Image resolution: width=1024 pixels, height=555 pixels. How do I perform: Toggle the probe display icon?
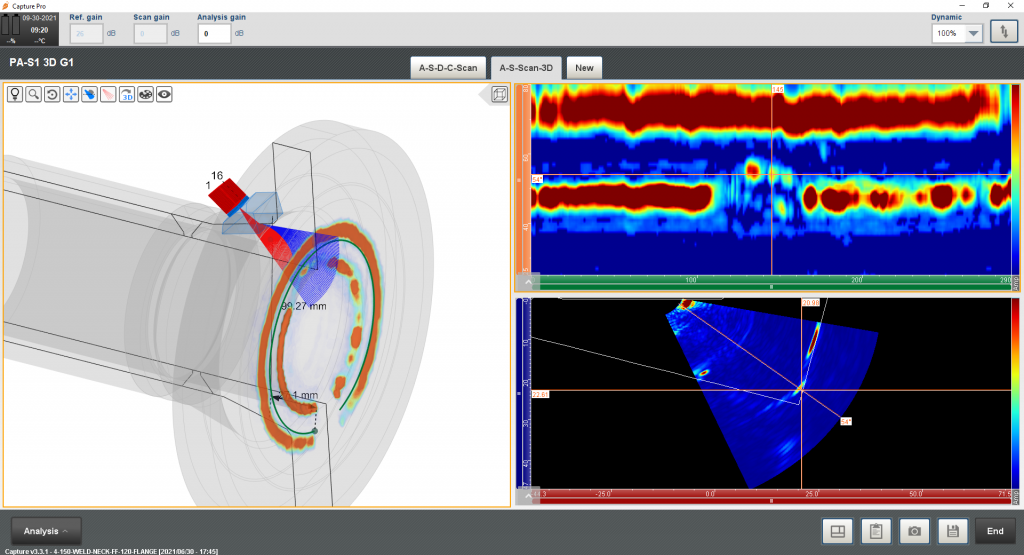click(90, 94)
